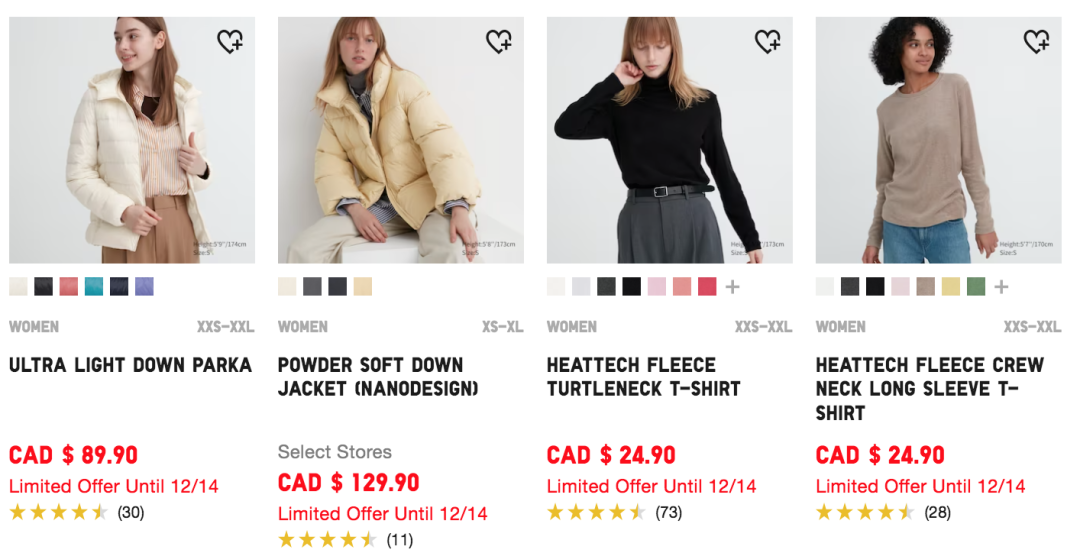Select yellow swatch on Crew Neck Long Sleeve

[950, 287]
